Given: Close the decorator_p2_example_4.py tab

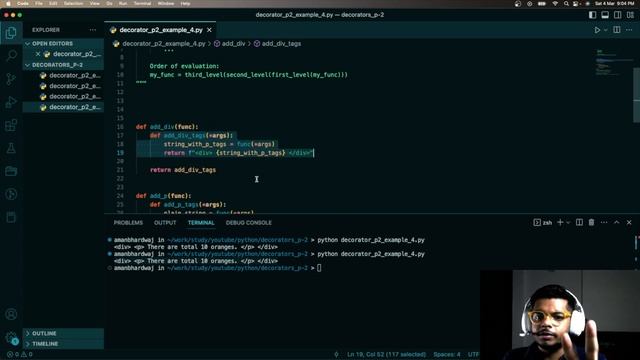Looking at the screenshot, I should 209,30.
